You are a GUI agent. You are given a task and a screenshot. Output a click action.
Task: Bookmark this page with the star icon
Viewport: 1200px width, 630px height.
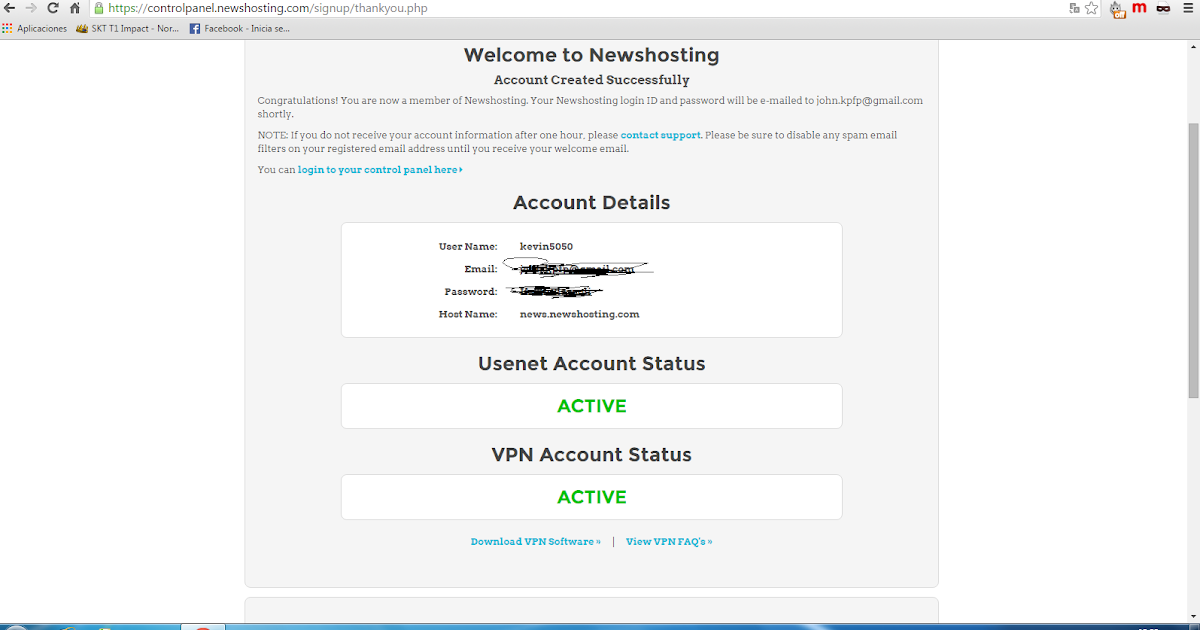point(1091,8)
